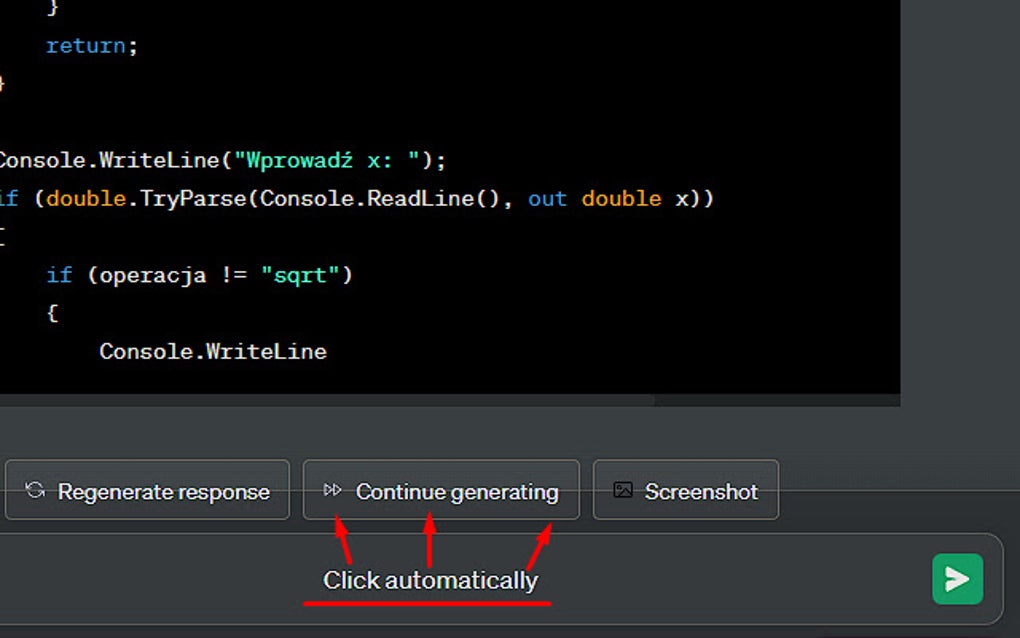Click the red underline below Click automatically
Viewport: 1020px width, 638px height.
pyautogui.click(x=428, y=604)
